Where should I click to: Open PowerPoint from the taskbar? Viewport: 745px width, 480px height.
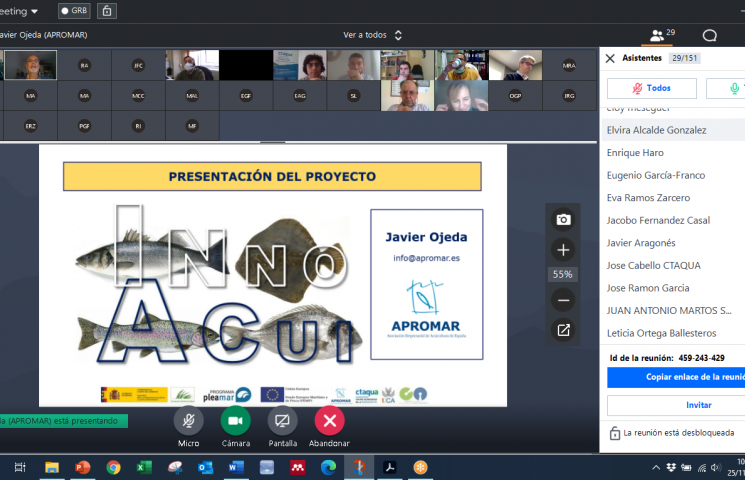(x=83, y=468)
